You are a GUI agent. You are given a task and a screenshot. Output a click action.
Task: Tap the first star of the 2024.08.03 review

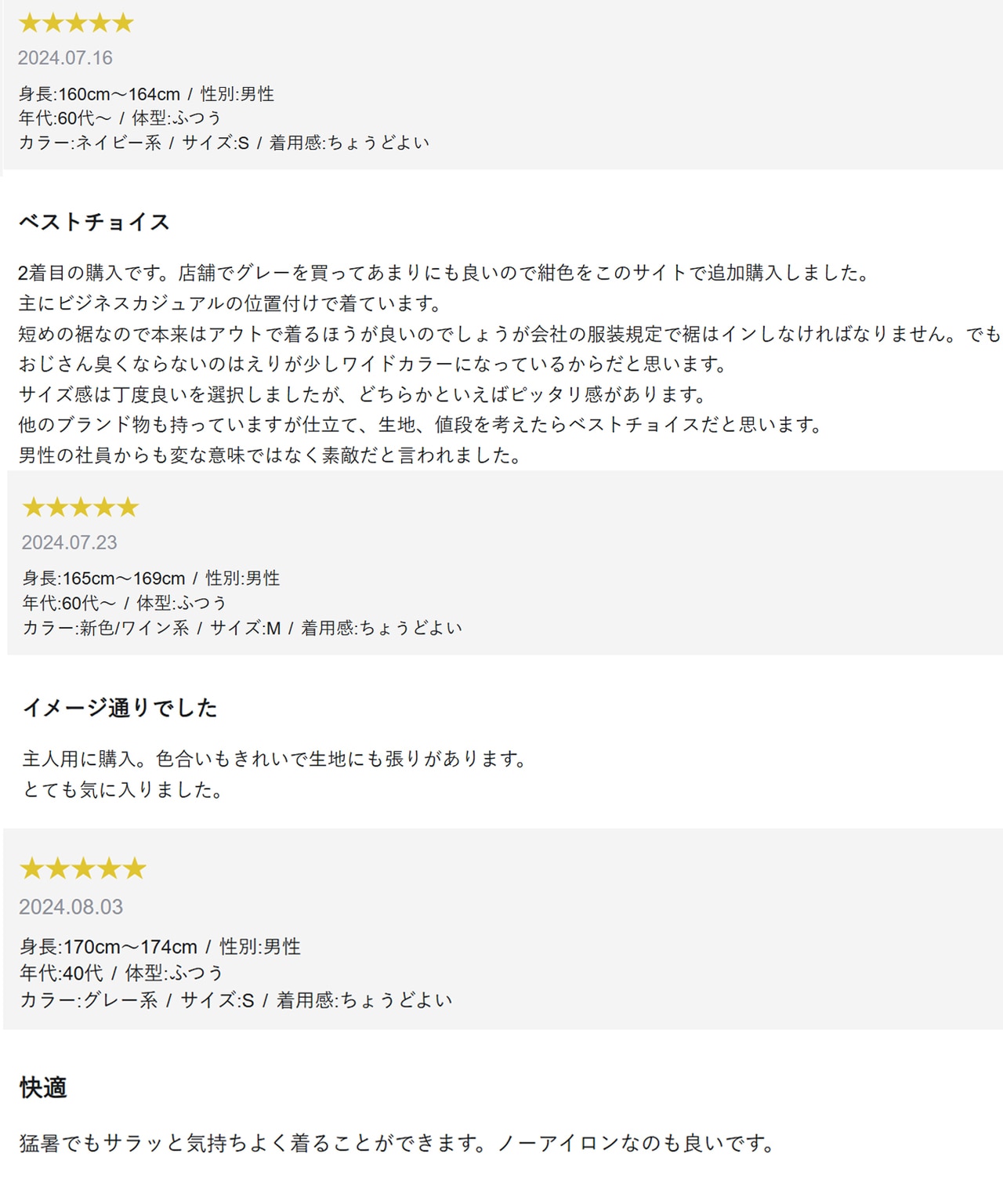(31, 869)
